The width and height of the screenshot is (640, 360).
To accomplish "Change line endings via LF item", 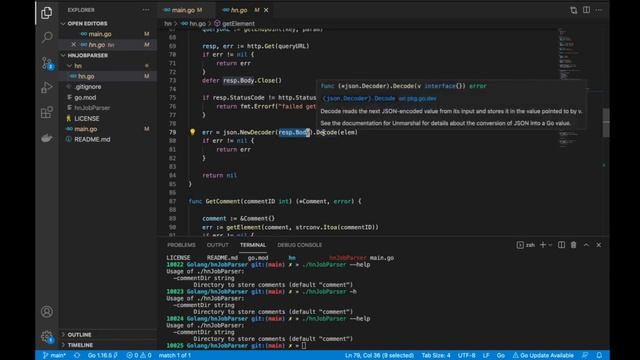I will (486, 355).
